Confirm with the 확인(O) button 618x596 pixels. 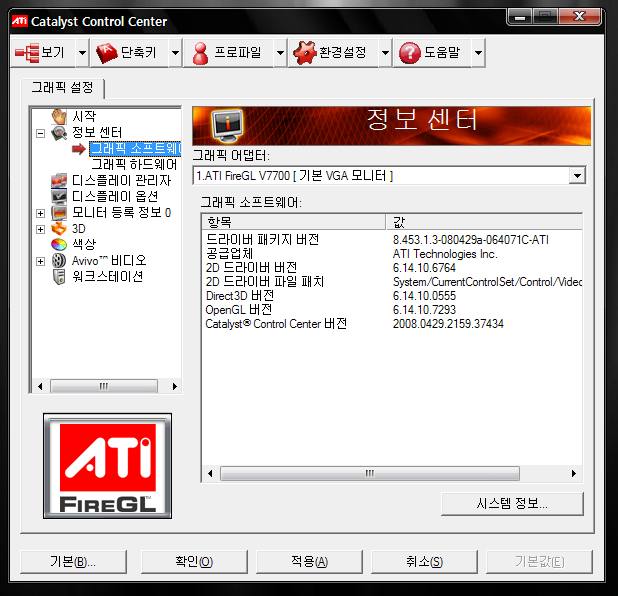pos(194,562)
